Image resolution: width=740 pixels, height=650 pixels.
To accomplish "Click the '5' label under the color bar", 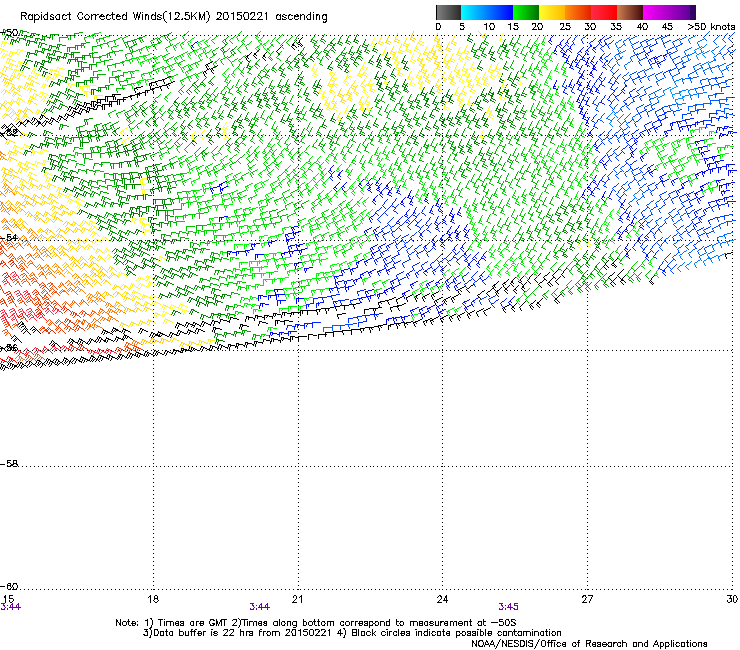I will point(462,27).
